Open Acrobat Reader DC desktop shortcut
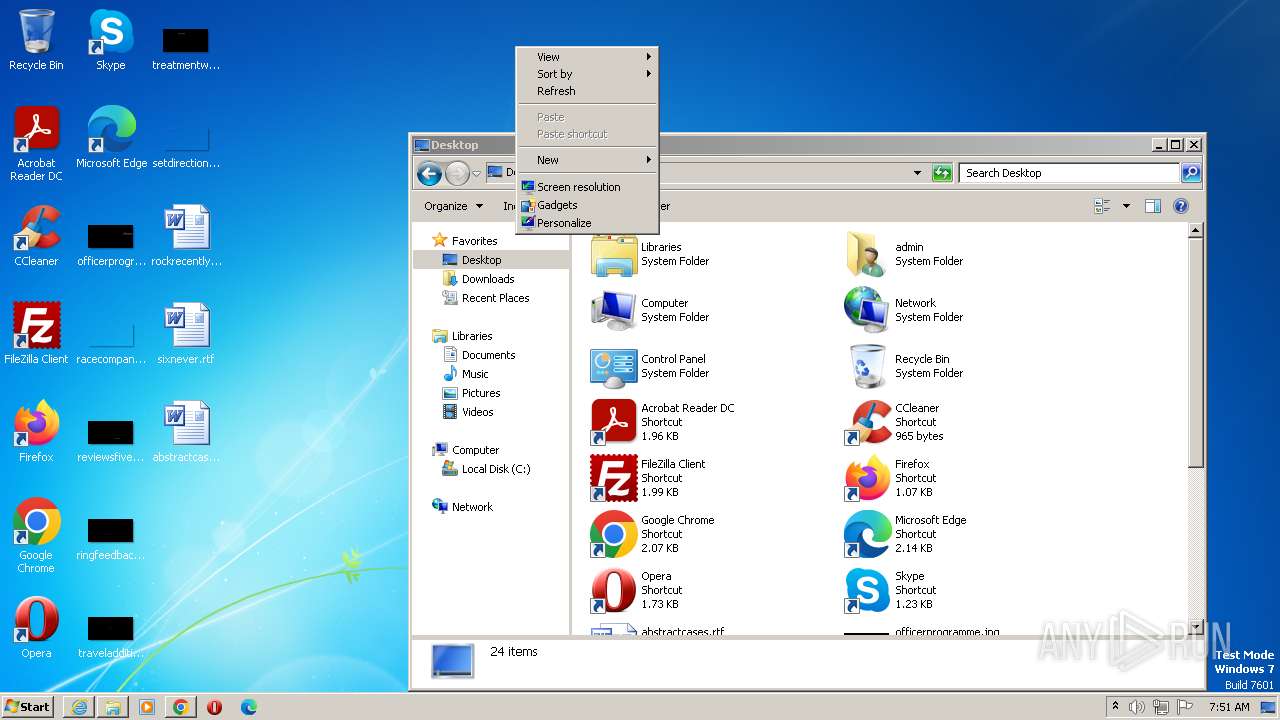Screen dimensions: 1280x720 coord(36,144)
